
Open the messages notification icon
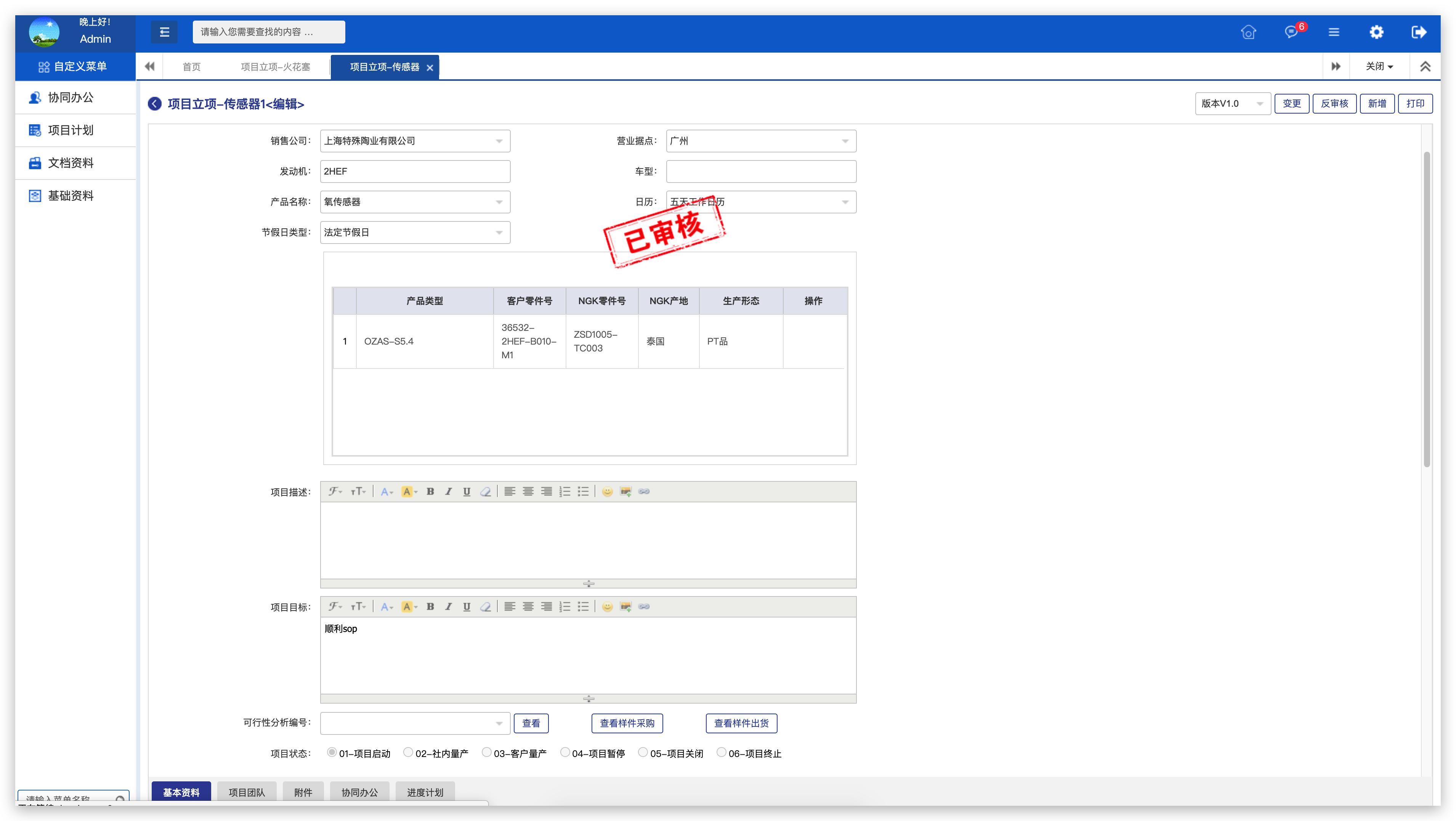tap(1291, 32)
